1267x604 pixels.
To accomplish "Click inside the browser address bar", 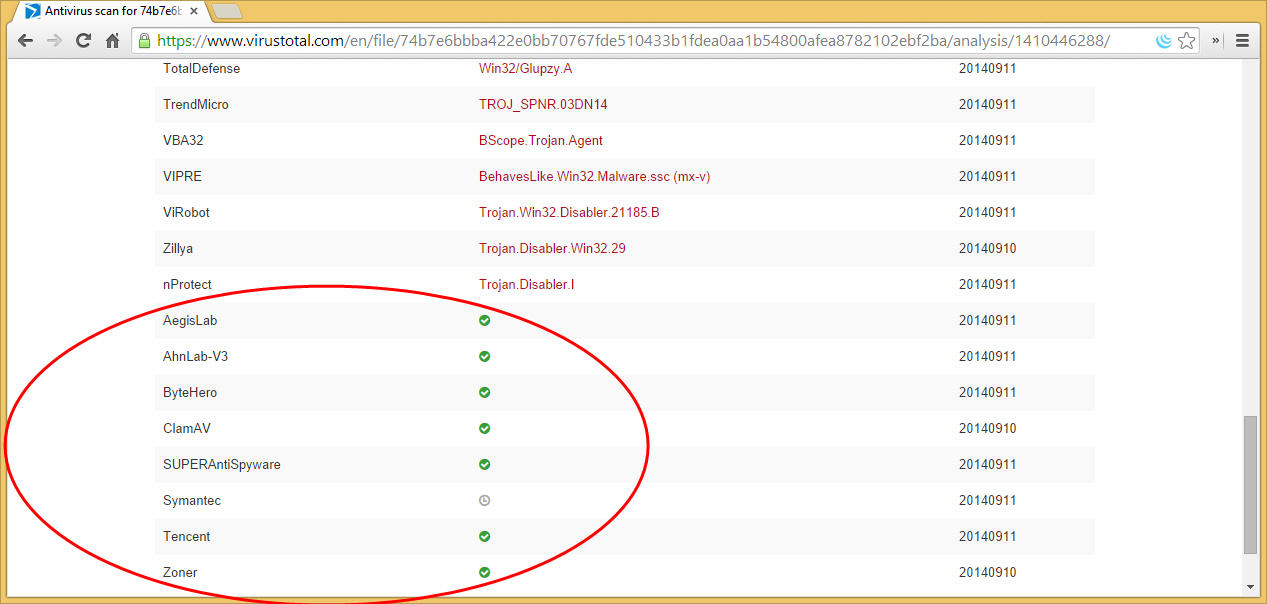I will tap(600, 40).
